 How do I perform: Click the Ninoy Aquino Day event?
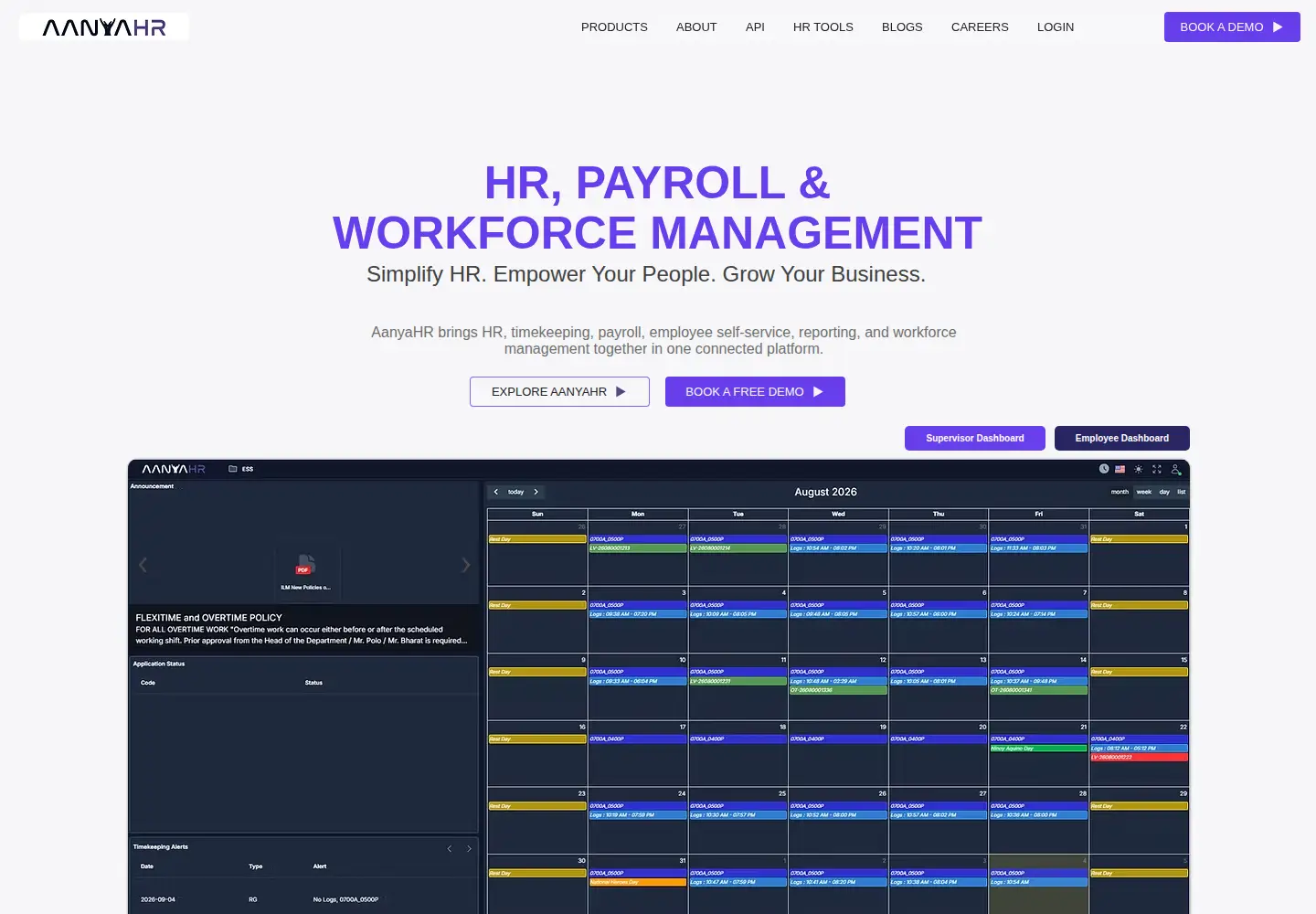point(1038,749)
